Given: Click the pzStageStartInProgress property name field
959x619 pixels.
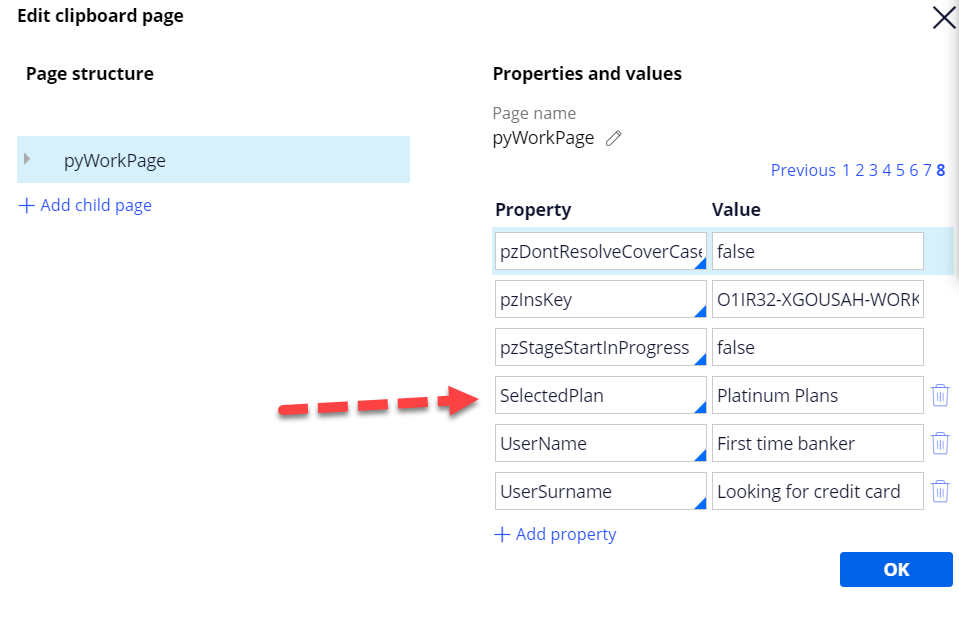Looking at the screenshot, I should pos(601,347).
